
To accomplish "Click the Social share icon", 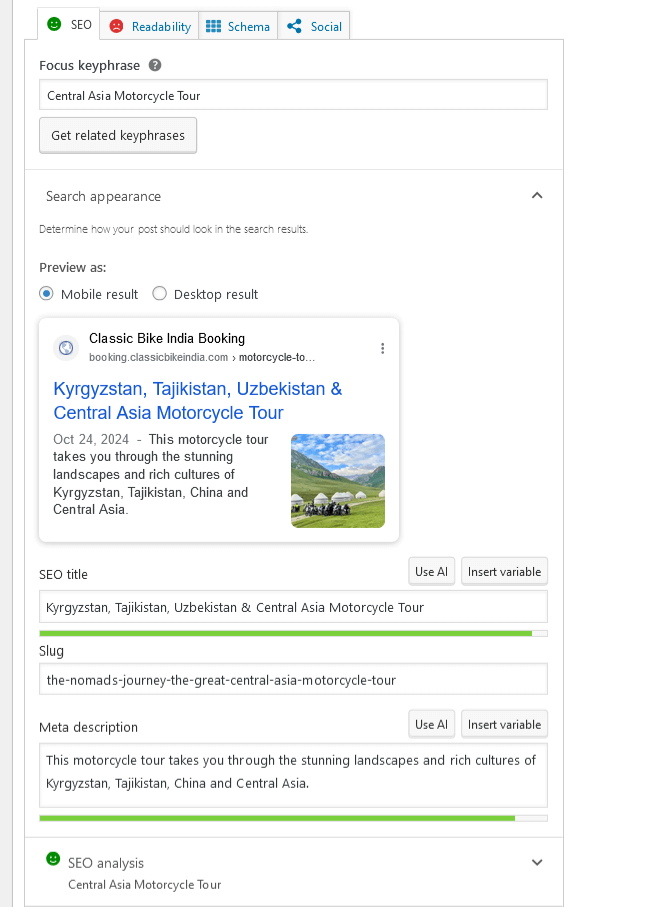I will tap(294, 27).
